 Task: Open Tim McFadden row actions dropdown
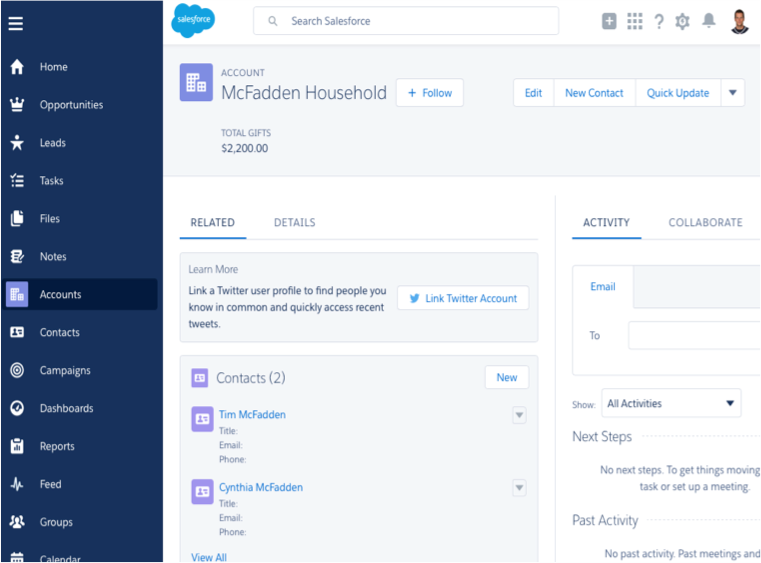[519, 415]
